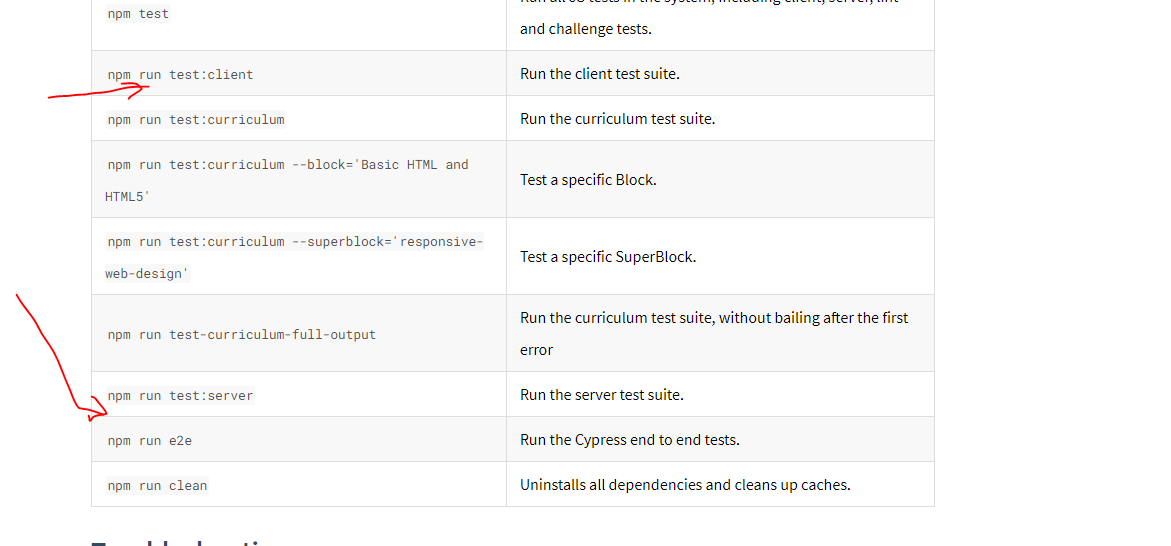Viewport: 1171px width, 546px height.
Task: Click the --block='Basic HTML and HTML5' command
Action: coord(287,181)
